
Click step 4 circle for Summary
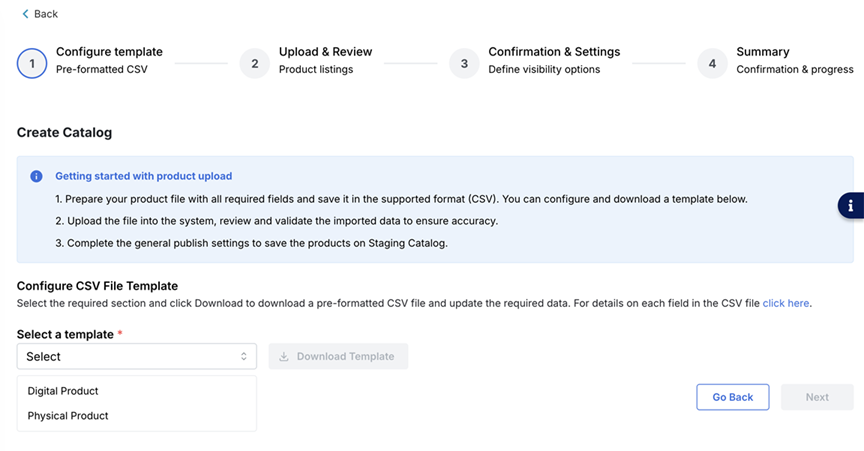tap(712, 63)
